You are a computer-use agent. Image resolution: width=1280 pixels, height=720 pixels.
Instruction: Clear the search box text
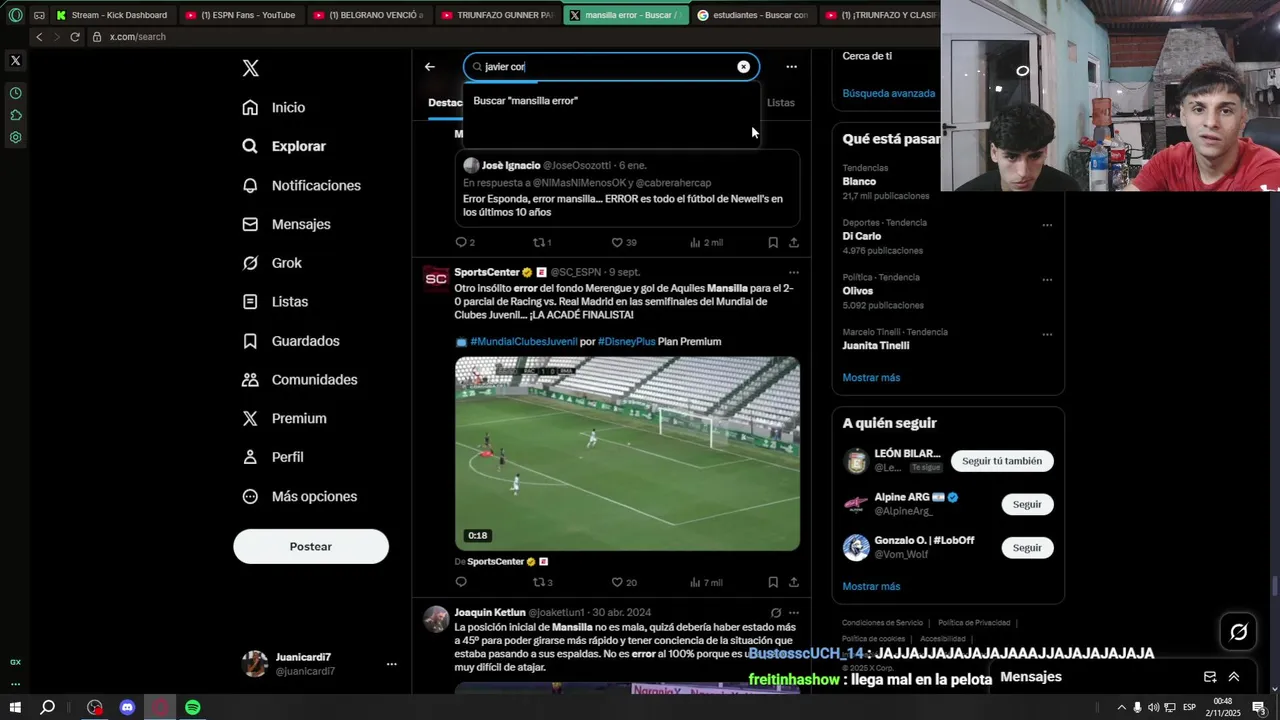coord(743,67)
